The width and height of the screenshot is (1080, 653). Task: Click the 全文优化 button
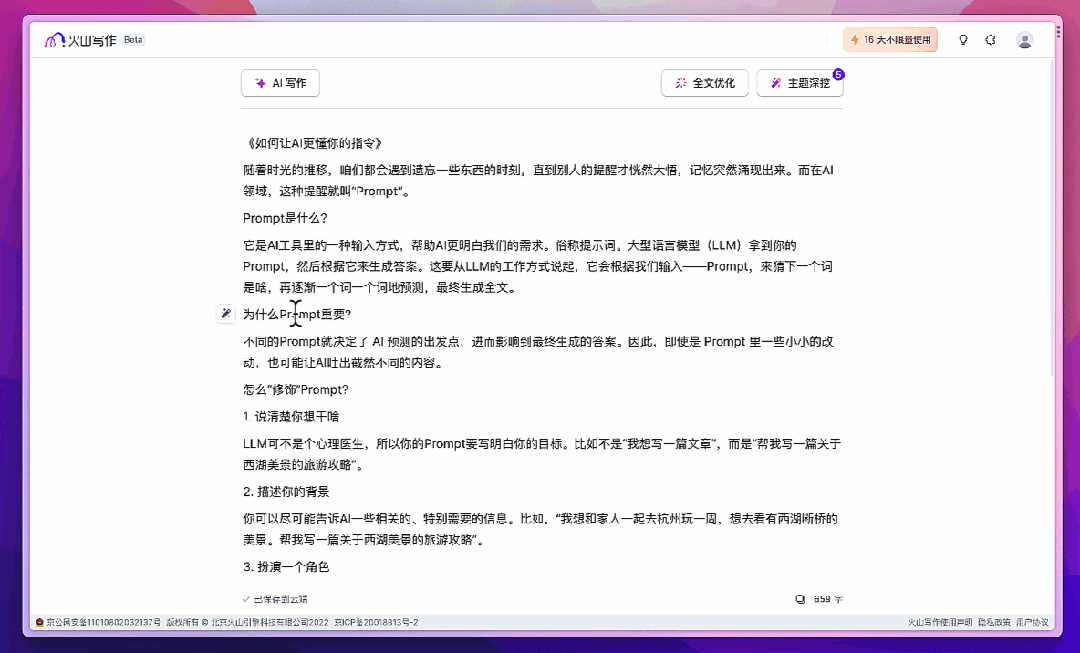tap(704, 83)
